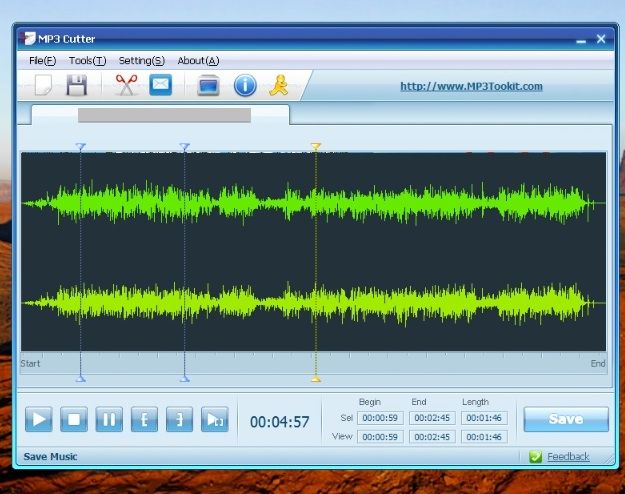This screenshot has height=494, width=625.
Task: Click the first blue marker below timeline
Action: point(81,379)
